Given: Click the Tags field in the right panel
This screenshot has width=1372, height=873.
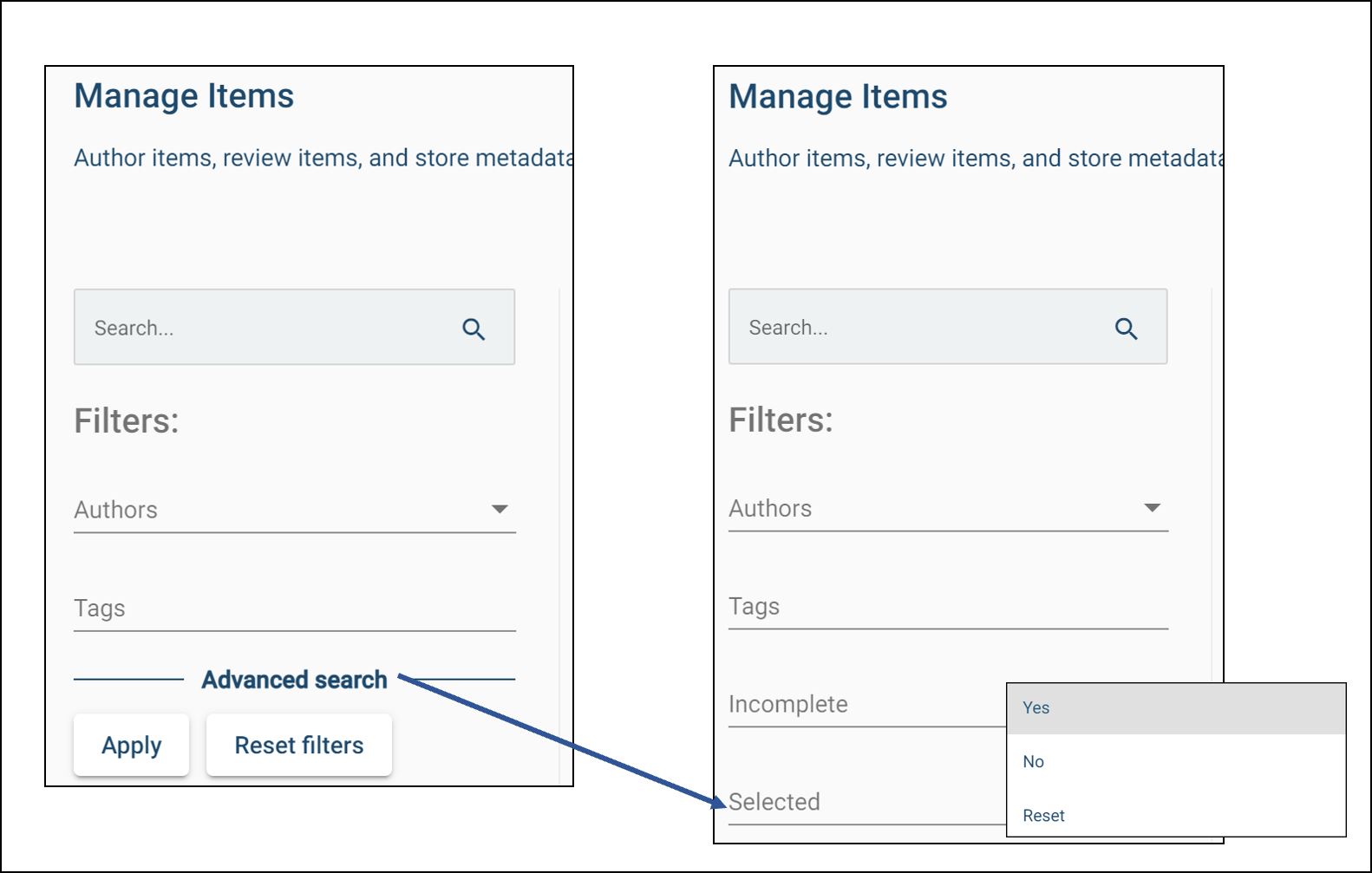Looking at the screenshot, I should [947, 607].
